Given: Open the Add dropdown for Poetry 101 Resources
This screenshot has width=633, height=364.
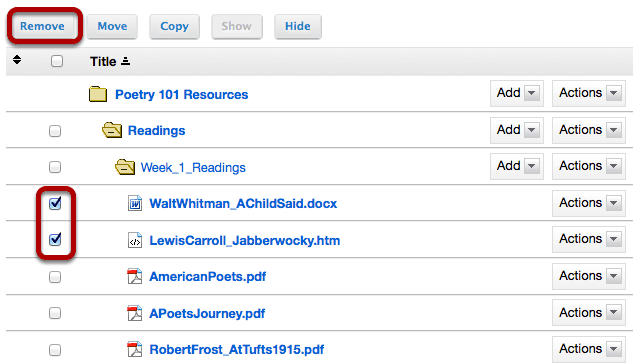Looking at the screenshot, I should pos(517,93).
